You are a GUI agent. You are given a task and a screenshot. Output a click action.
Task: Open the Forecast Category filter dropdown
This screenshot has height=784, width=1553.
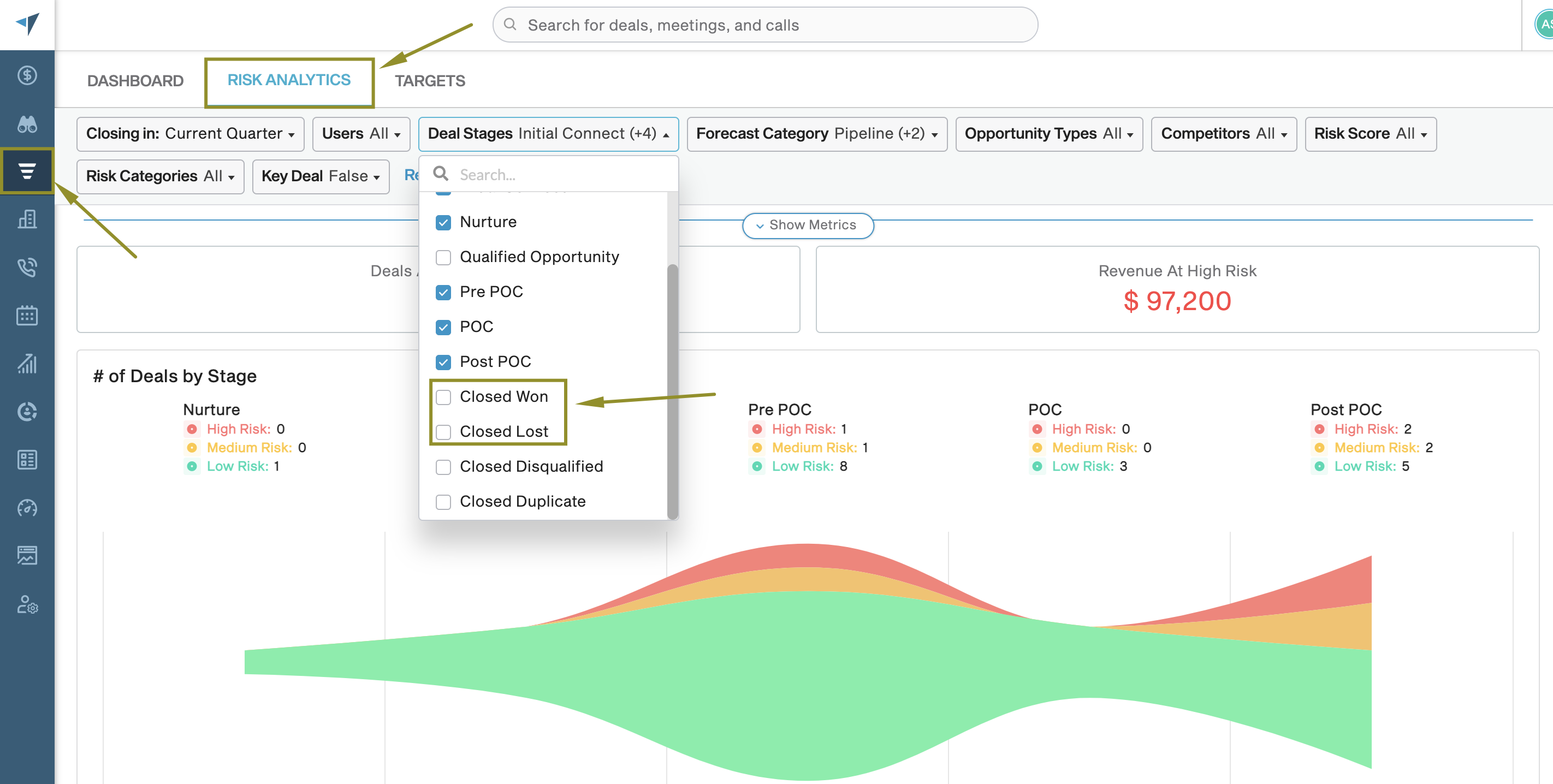point(817,134)
